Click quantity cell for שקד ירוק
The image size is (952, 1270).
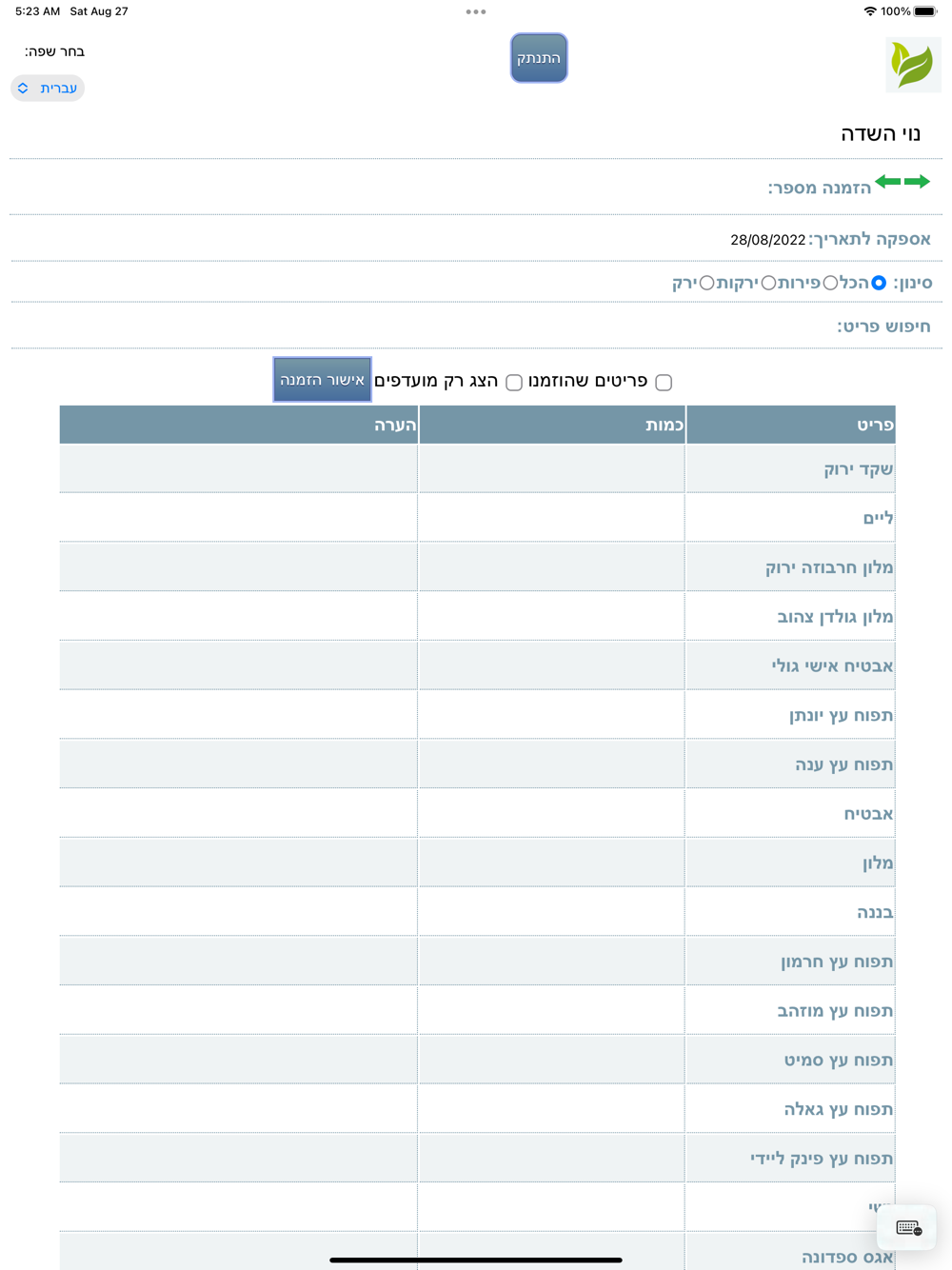click(552, 469)
